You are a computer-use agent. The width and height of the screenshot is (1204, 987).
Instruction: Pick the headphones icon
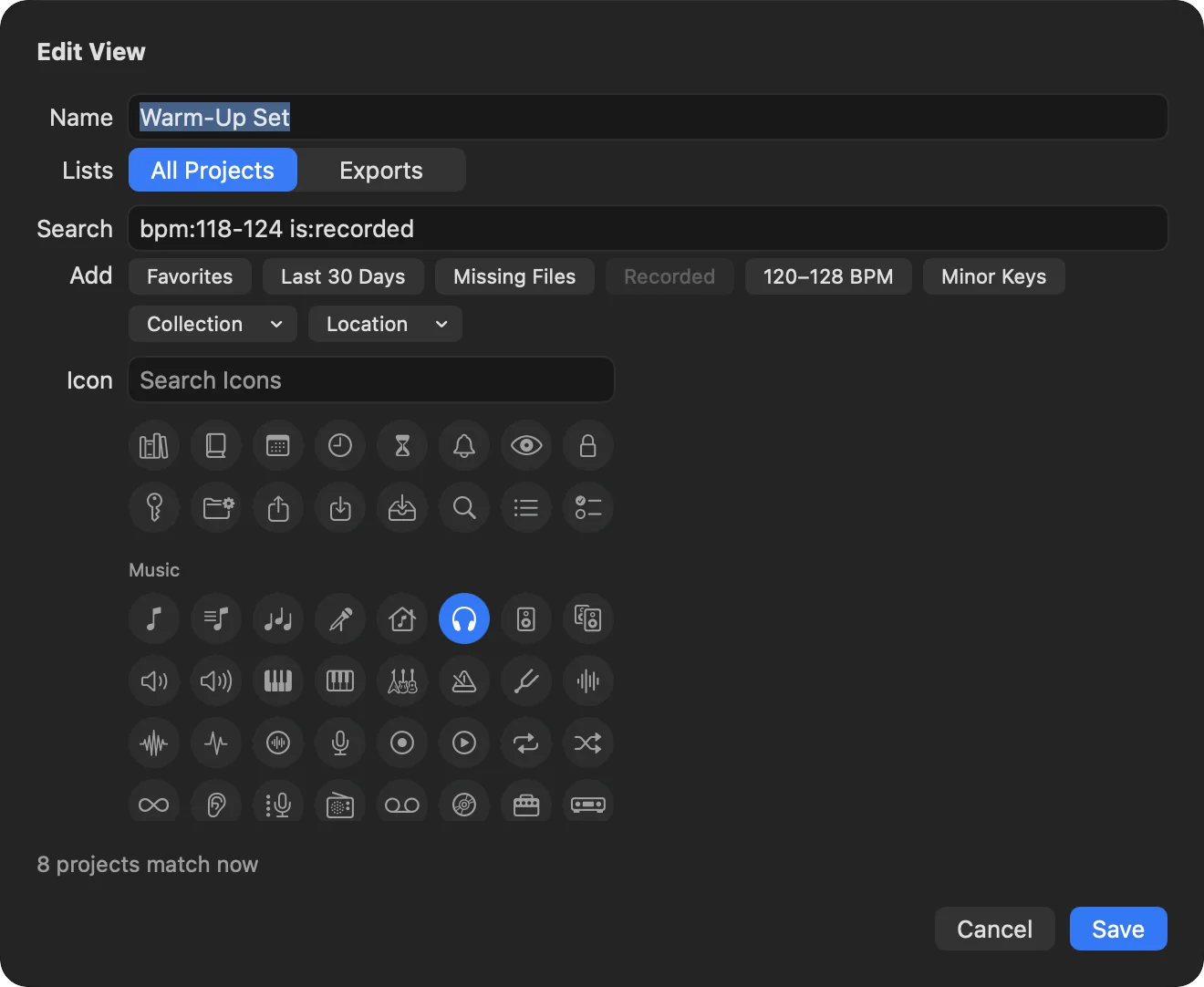(x=464, y=619)
